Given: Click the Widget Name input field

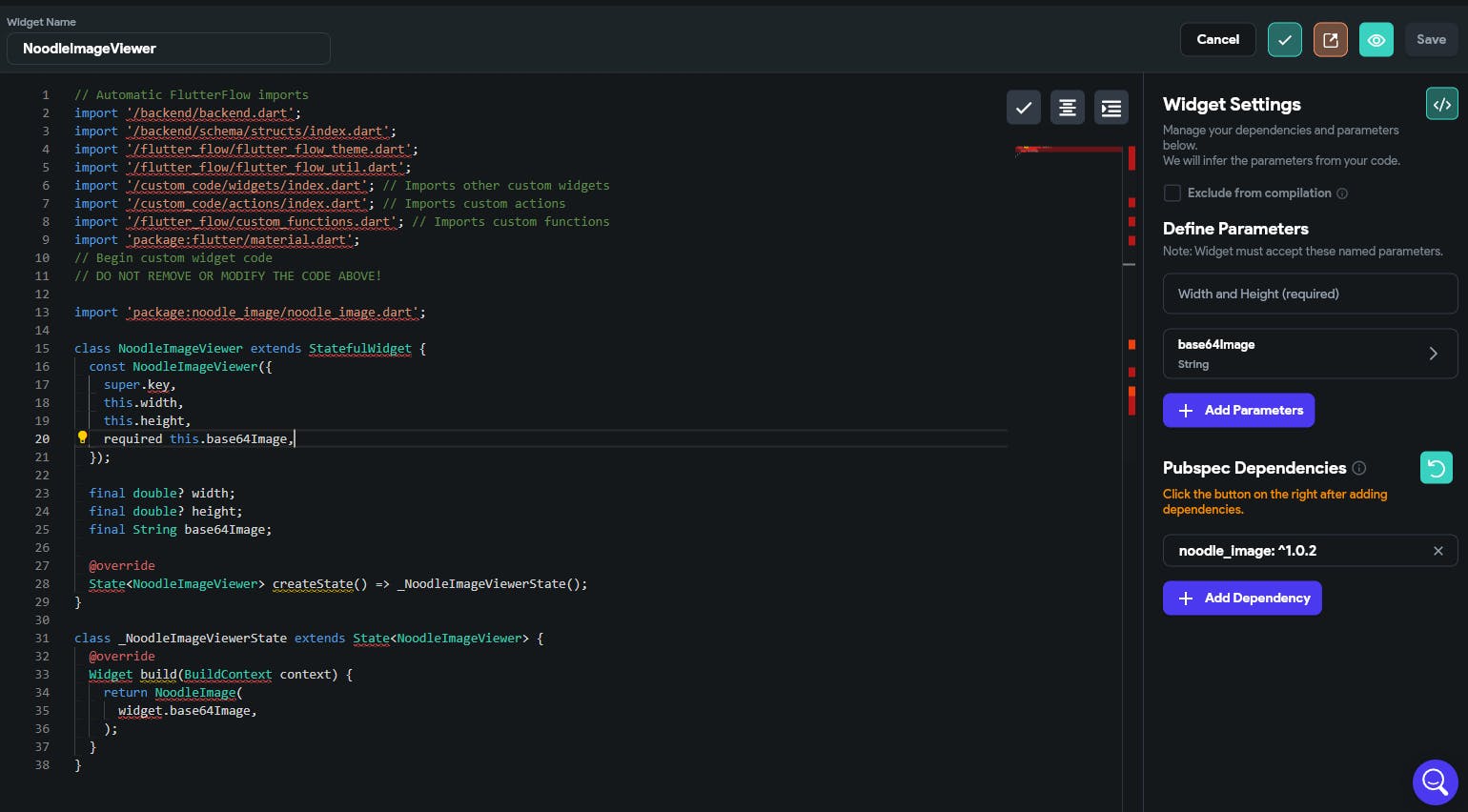Looking at the screenshot, I should pyautogui.click(x=169, y=49).
